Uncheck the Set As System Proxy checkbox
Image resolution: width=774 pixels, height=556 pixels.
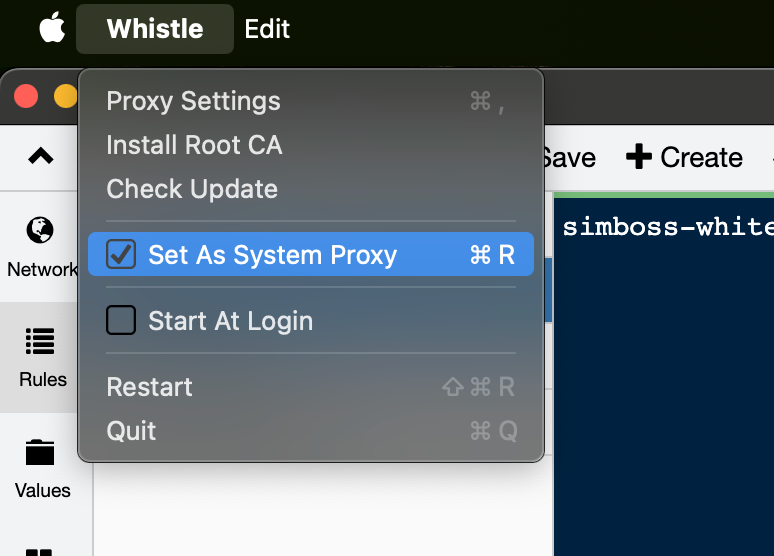pos(121,255)
